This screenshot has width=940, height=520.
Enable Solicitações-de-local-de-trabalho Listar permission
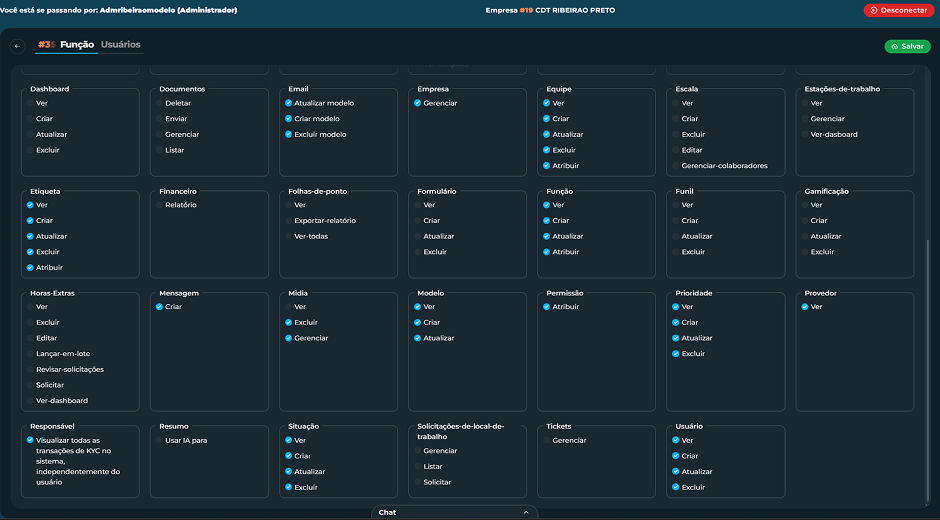pyautogui.click(x=417, y=467)
